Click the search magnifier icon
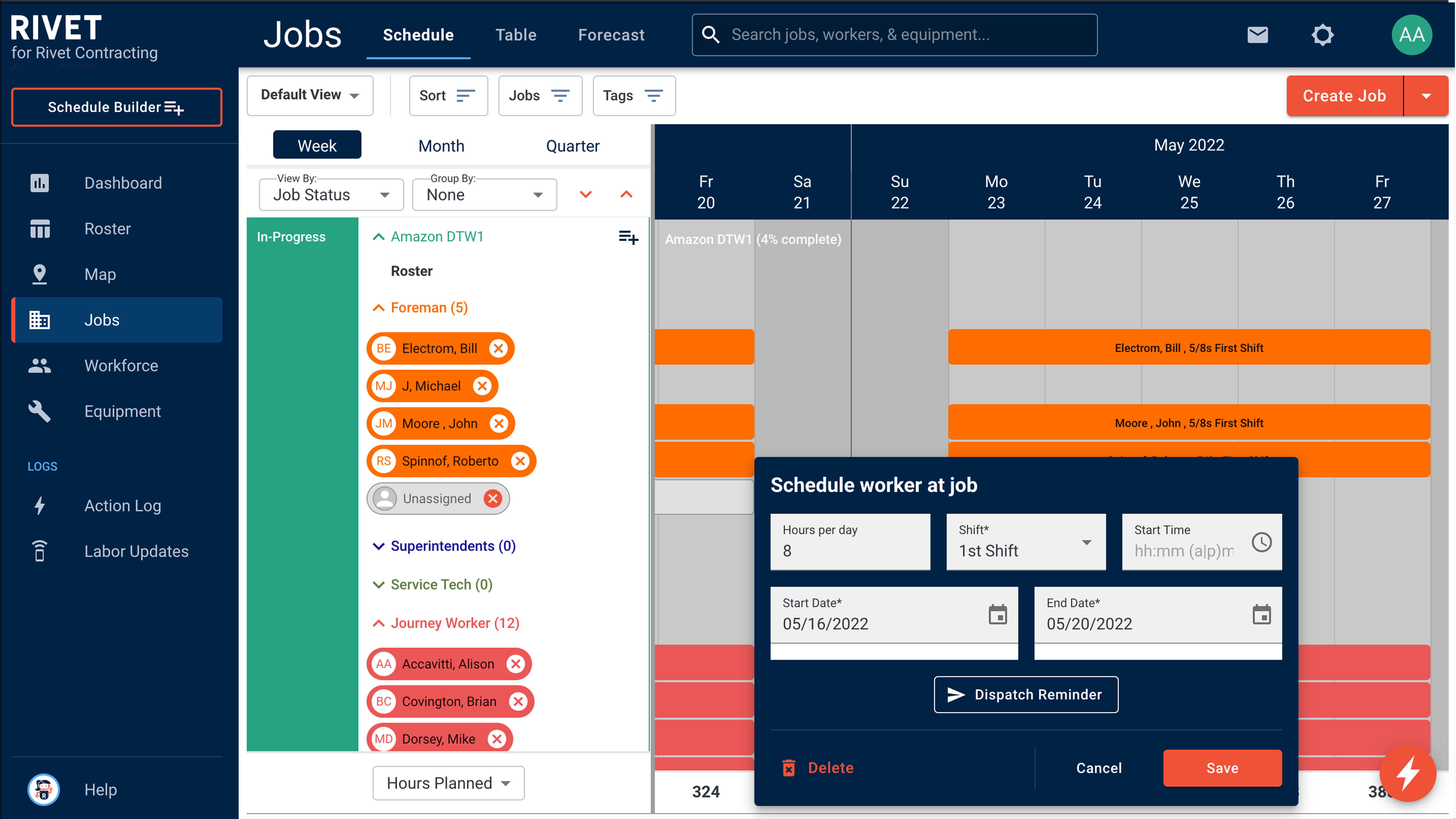The height and width of the screenshot is (819, 1456). pyautogui.click(x=710, y=35)
